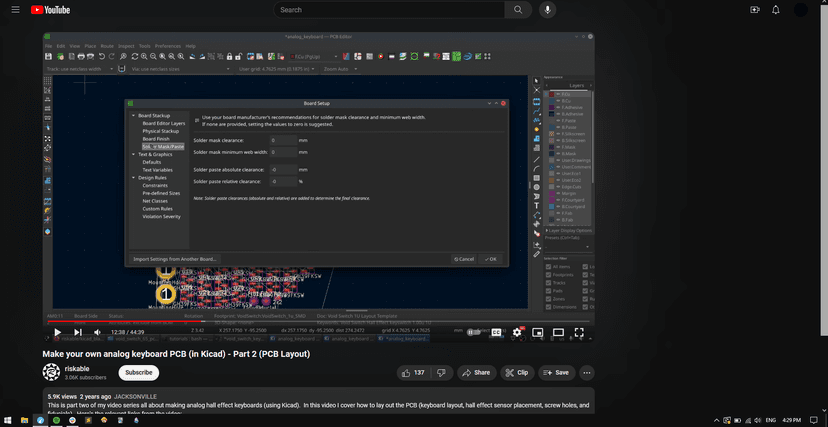Open the notifications bell
Viewport: 828px width, 427px height.
pos(776,10)
